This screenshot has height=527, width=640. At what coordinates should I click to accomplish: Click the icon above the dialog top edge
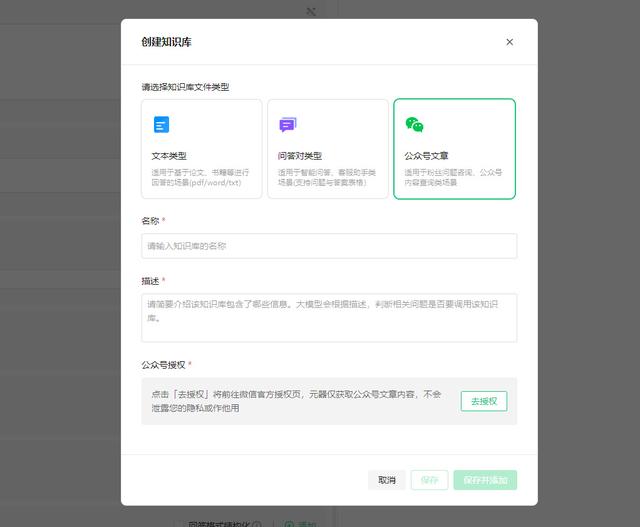point(311,11)
